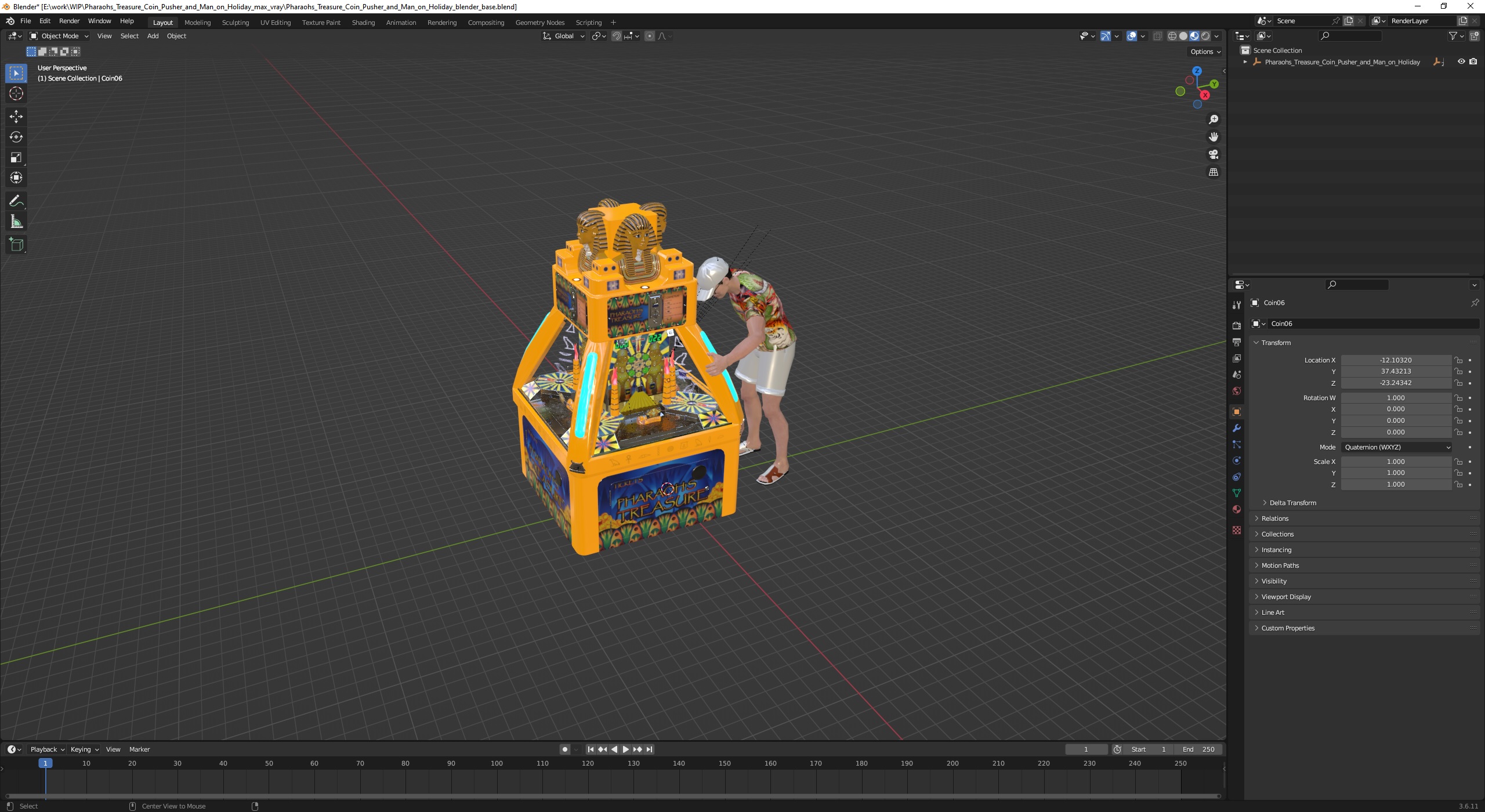Open the Modifiers properties tab
Viewport: 1485px width, 812px height.
(x=1236, y=428)
